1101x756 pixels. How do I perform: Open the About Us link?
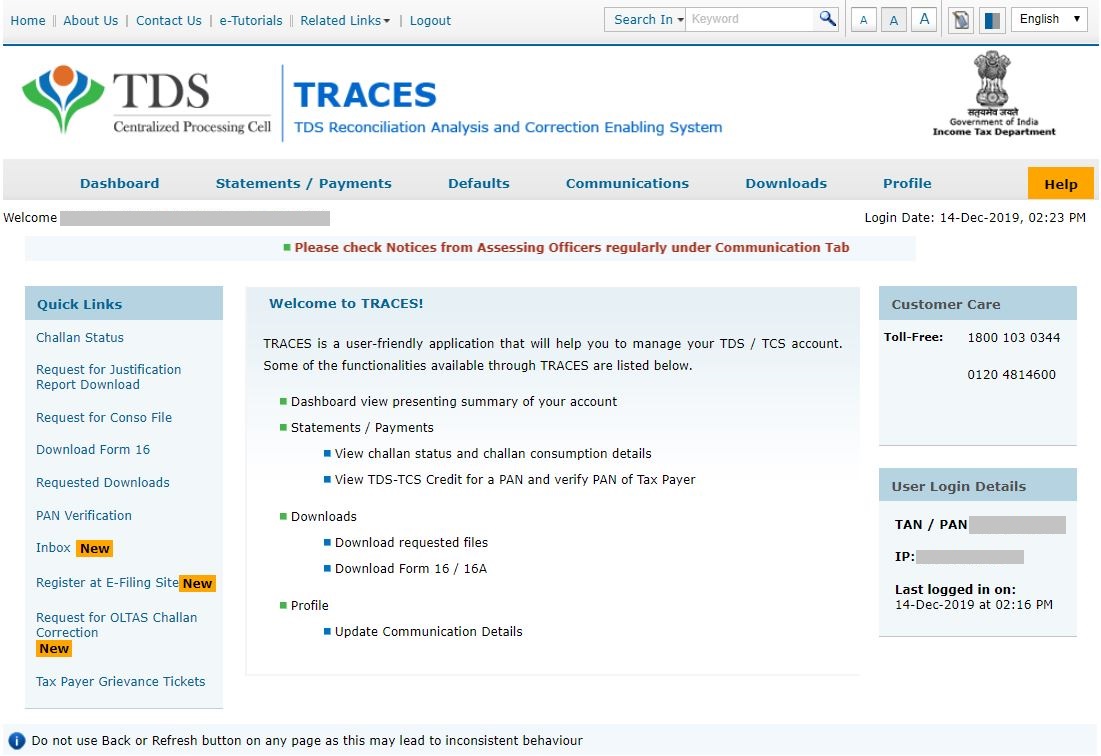[91, 20]
